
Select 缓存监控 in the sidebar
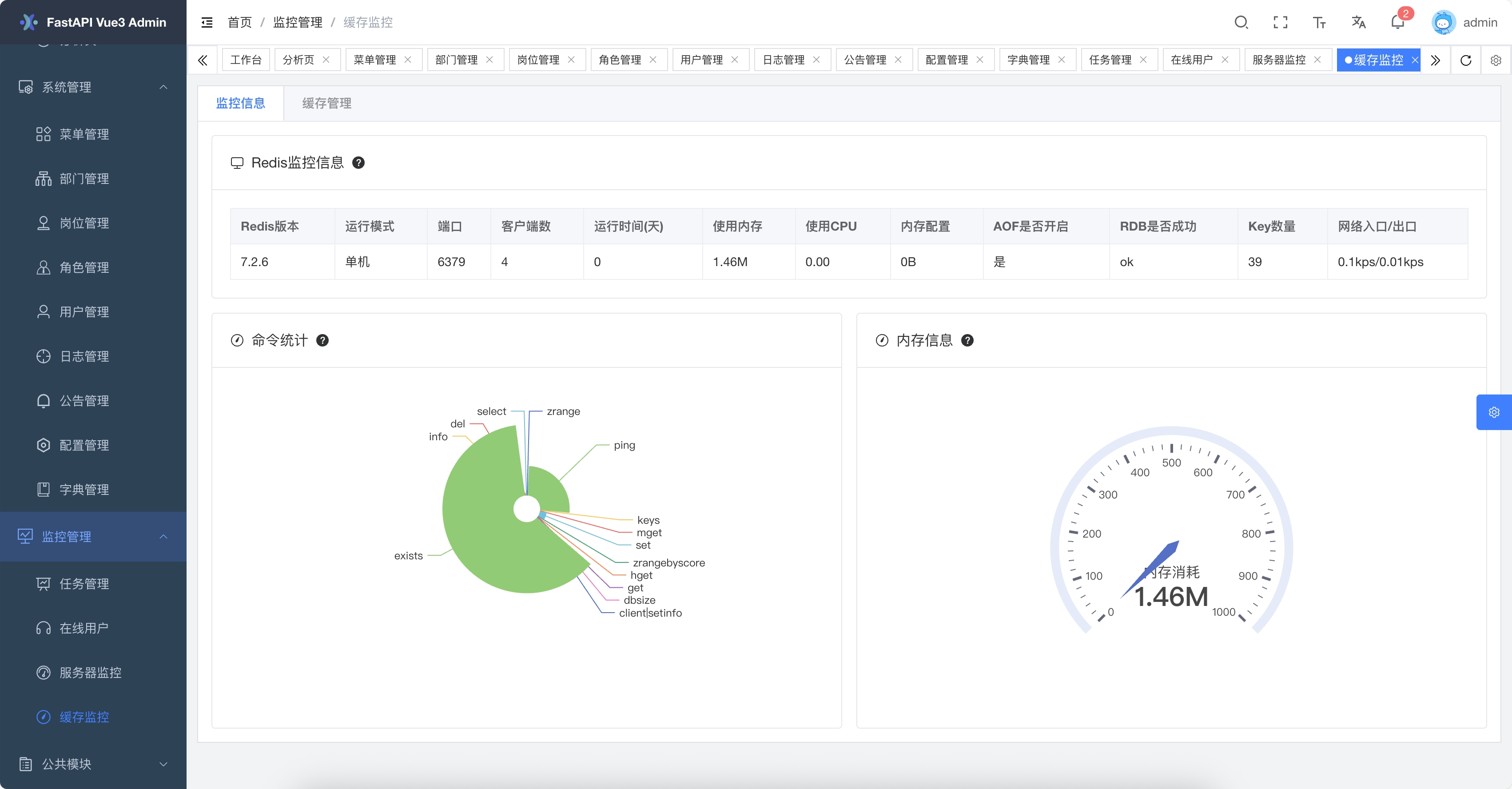pos(93,717)
